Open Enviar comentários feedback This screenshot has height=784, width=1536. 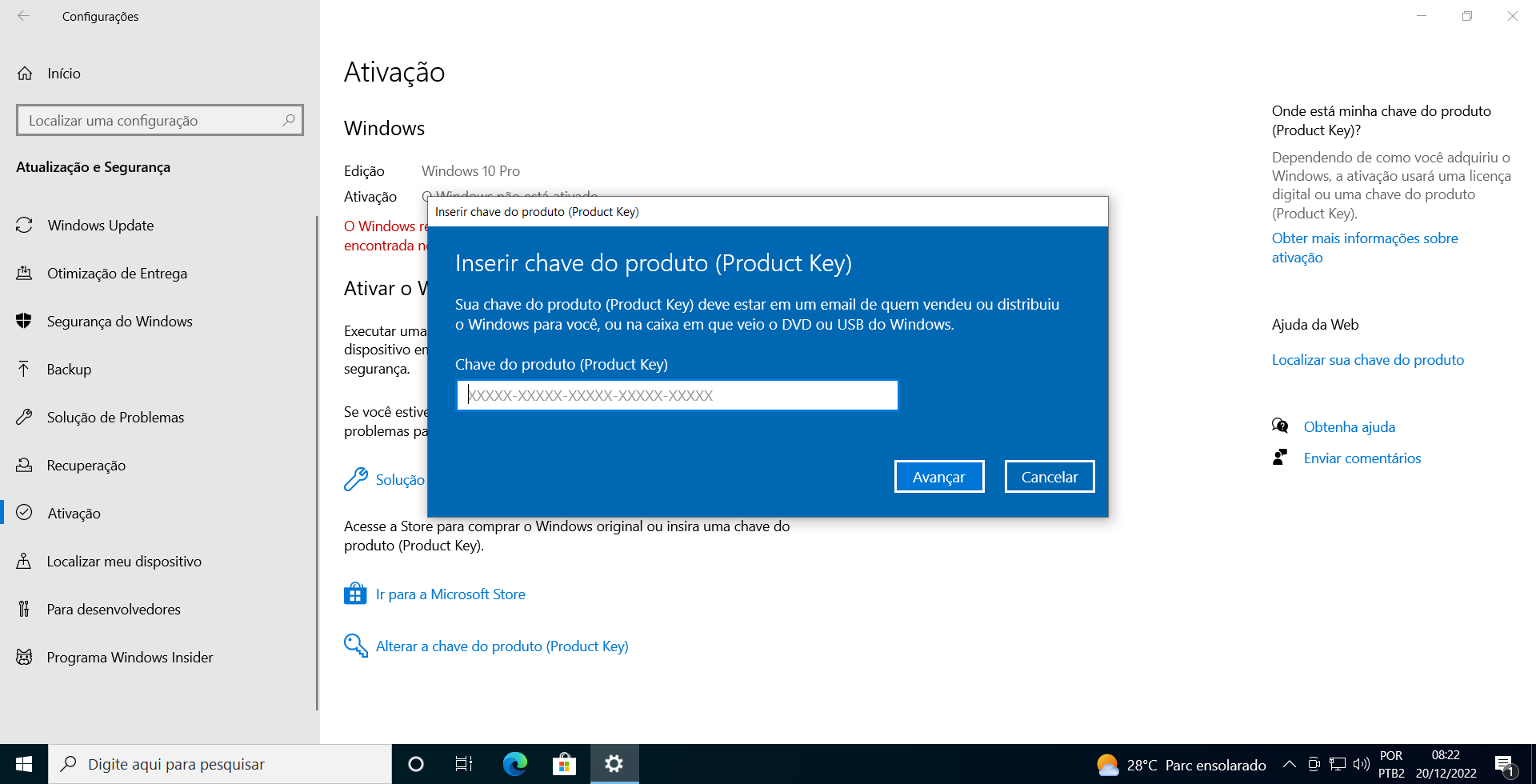pos(1362,458)
